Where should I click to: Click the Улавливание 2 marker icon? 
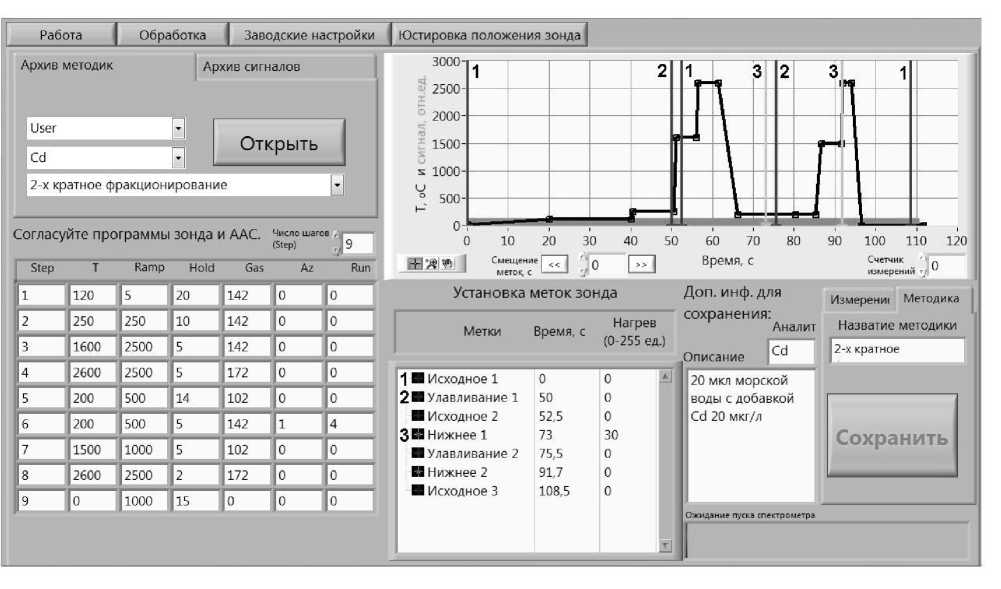pyautogui.click(x=418, y=453)
